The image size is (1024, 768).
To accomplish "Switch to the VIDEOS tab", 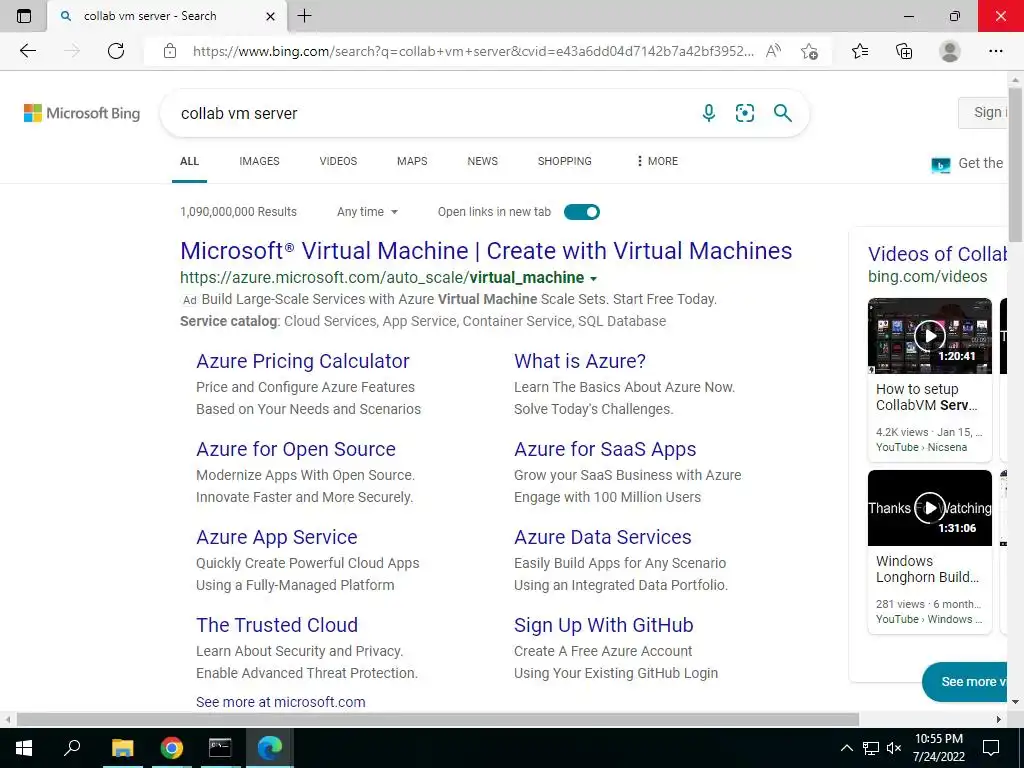I will click(338, 161).
